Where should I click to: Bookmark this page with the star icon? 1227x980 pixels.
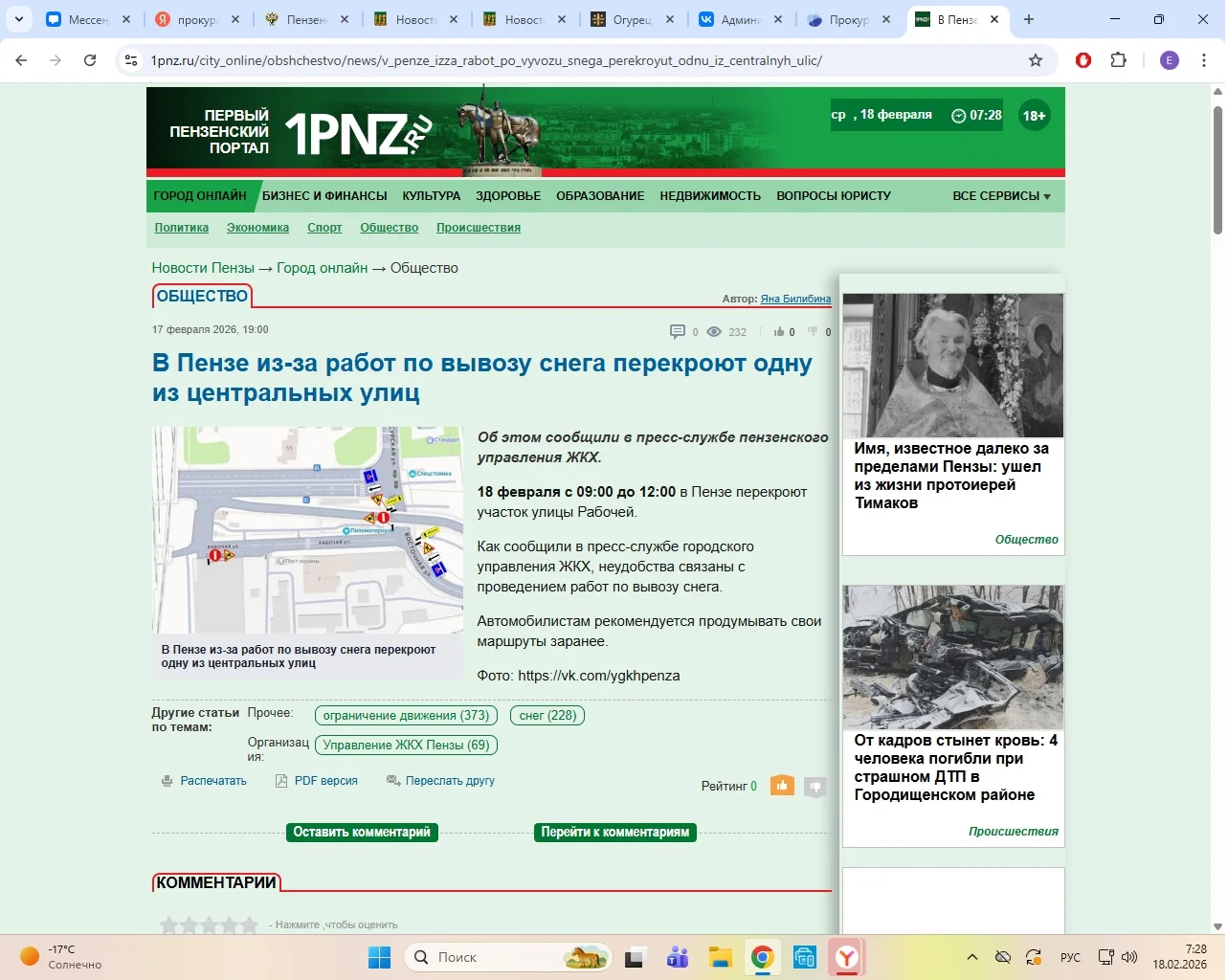pyautogui.click(x=1035, y=60)
